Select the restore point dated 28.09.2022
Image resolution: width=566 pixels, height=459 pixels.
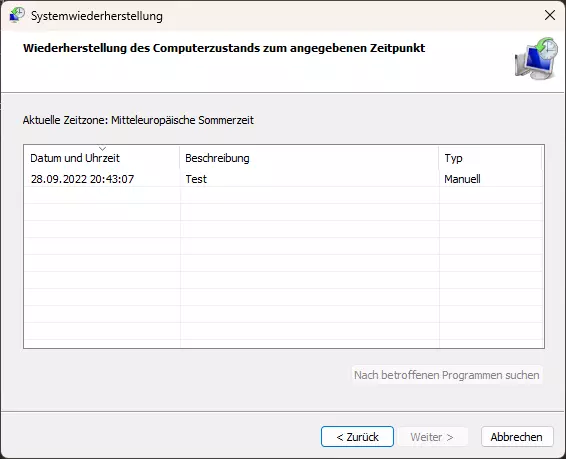[283, 179]
